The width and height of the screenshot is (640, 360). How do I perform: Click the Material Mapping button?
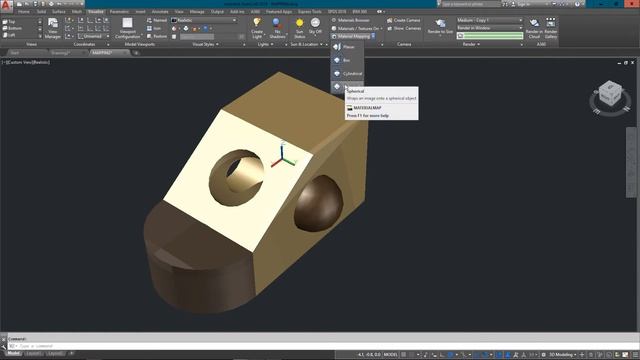click(x=351, y=36)
